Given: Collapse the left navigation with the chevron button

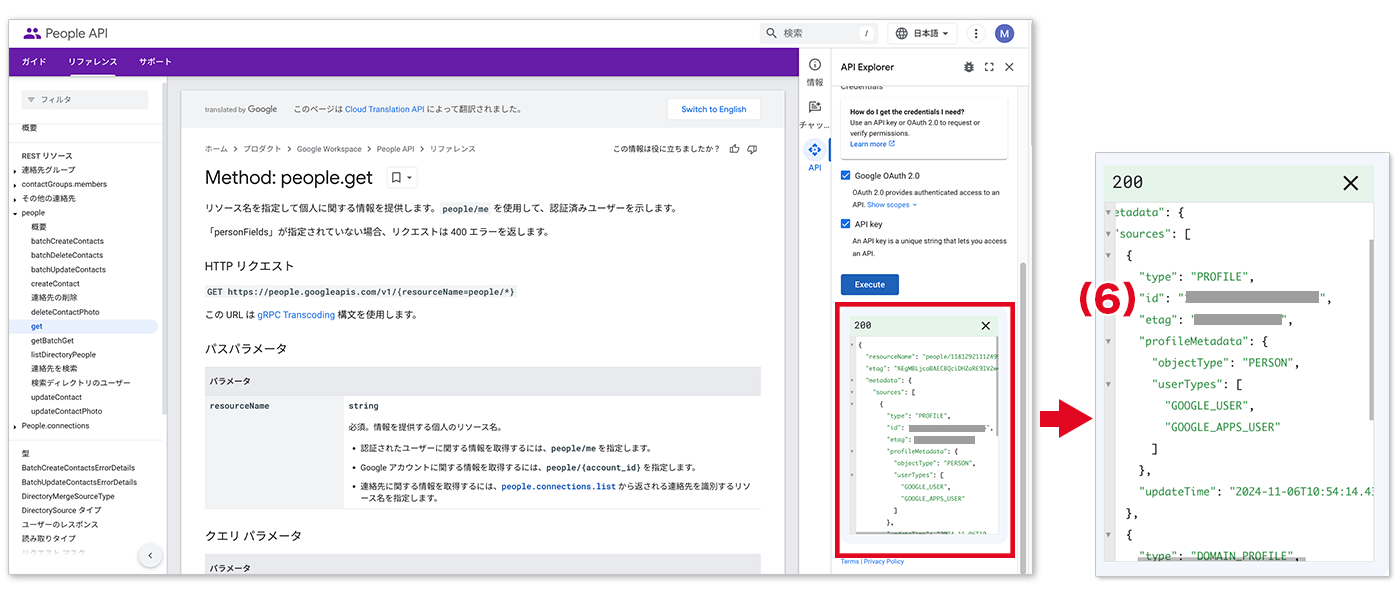Looking at the screenshot, I should [150, 556].
